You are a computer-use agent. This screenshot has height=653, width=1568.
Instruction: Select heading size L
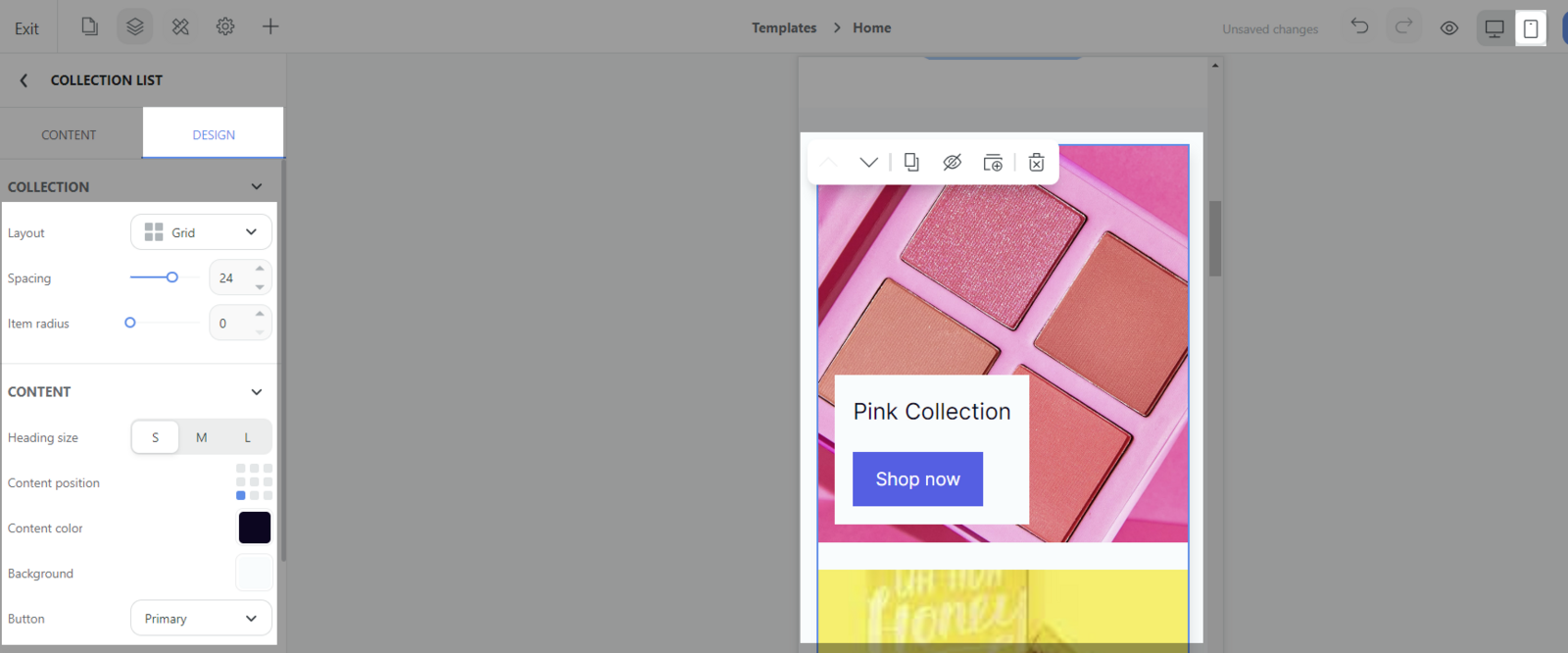(247, 437)
